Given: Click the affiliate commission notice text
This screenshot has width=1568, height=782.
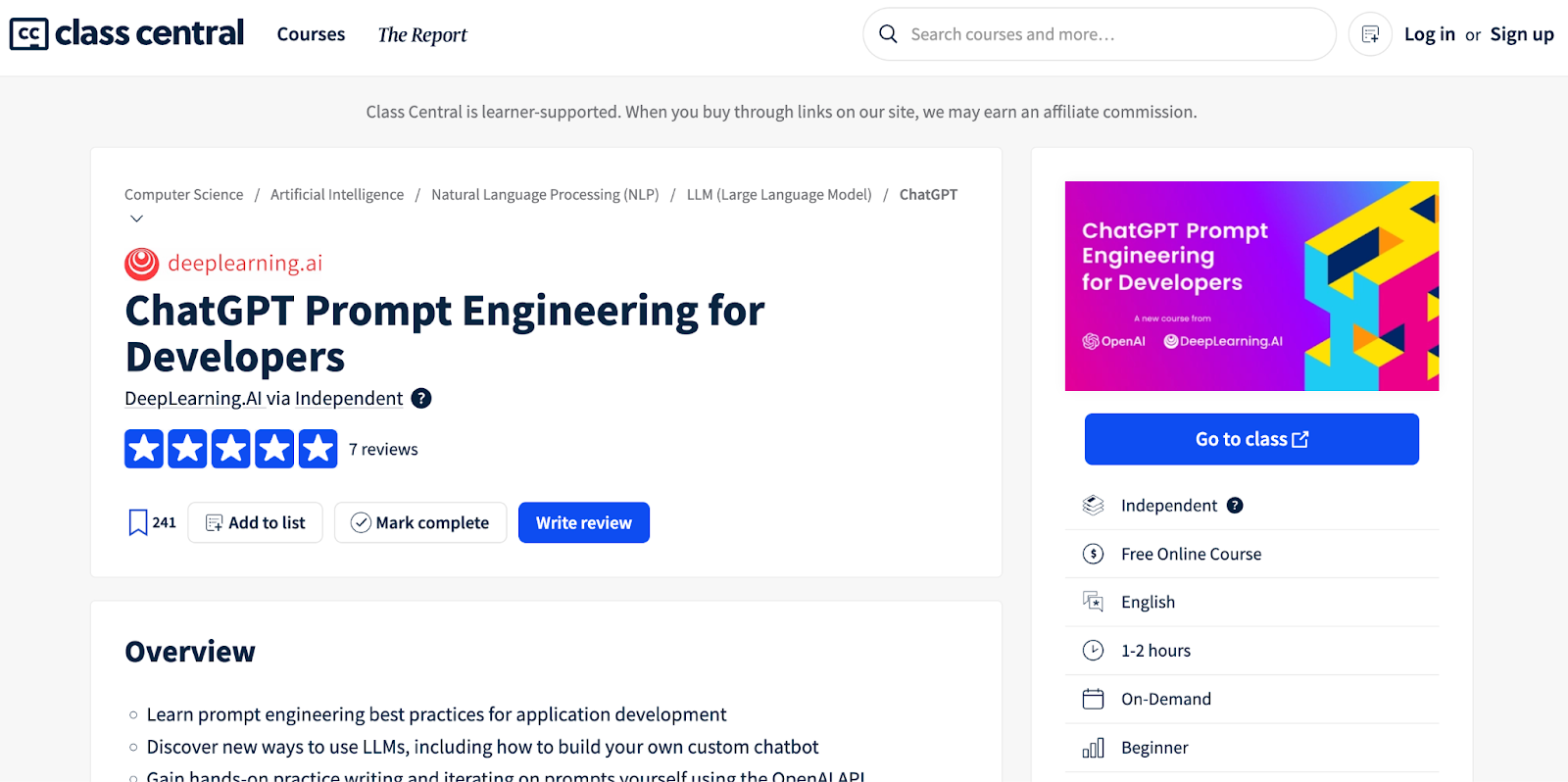Looking at the screenshot, I should click(781, 112).
